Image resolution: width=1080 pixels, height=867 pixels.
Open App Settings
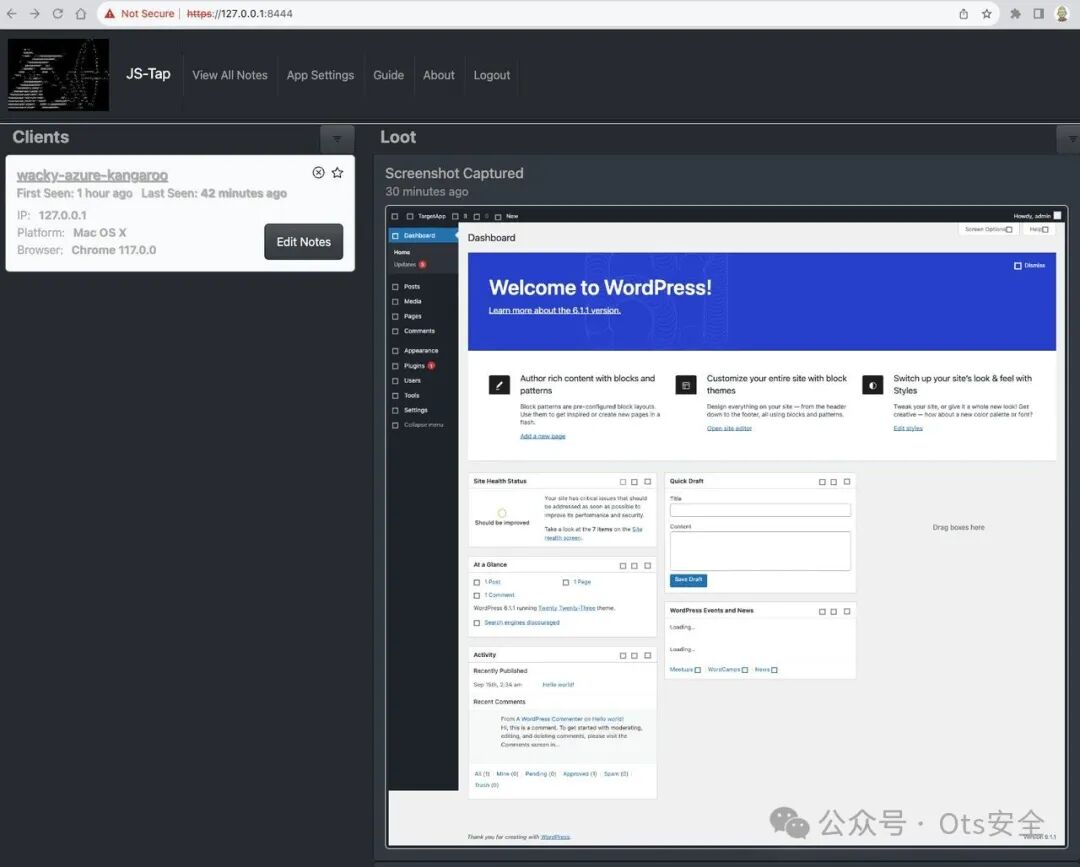320,75
